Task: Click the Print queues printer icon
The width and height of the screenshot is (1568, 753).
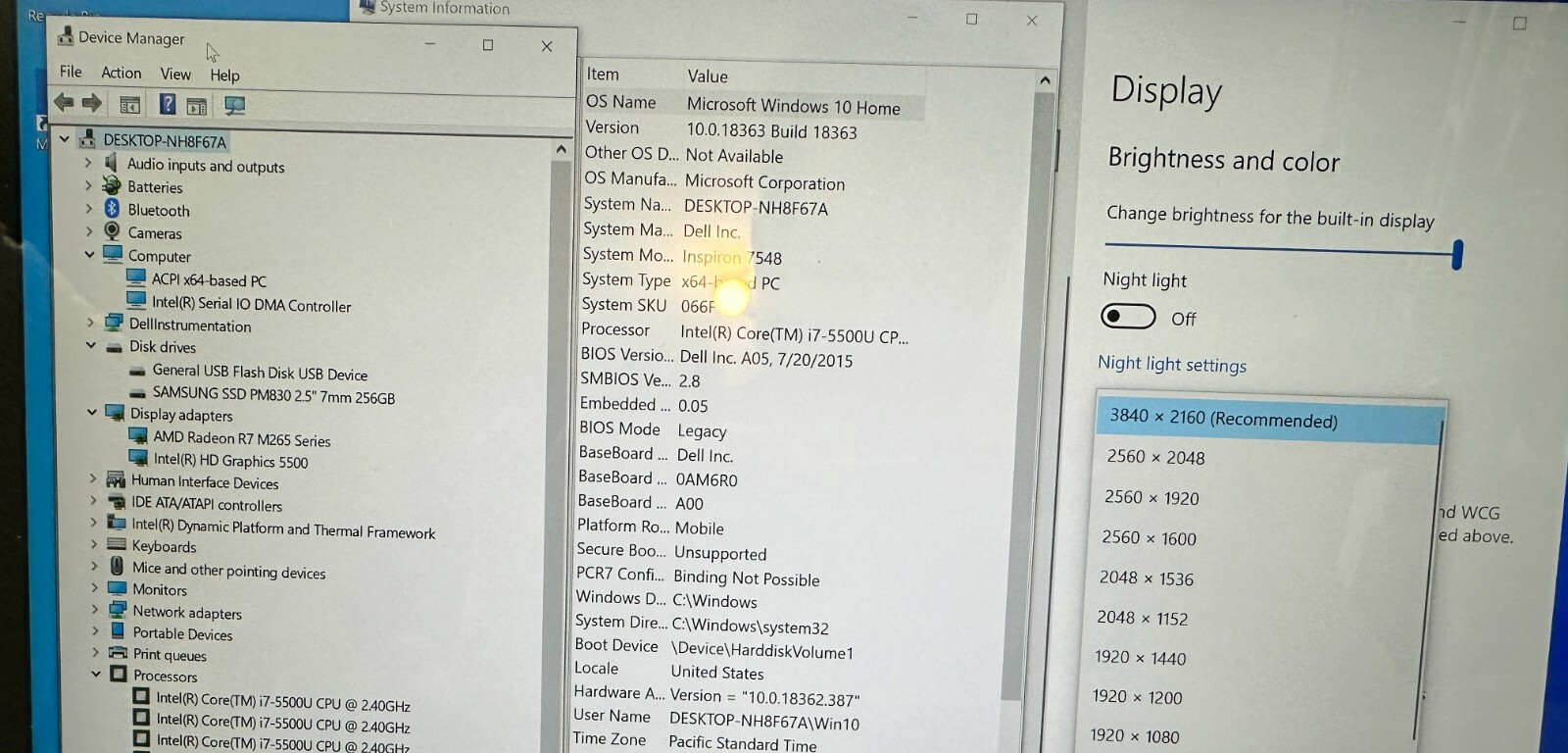Action: pos(118,653)
